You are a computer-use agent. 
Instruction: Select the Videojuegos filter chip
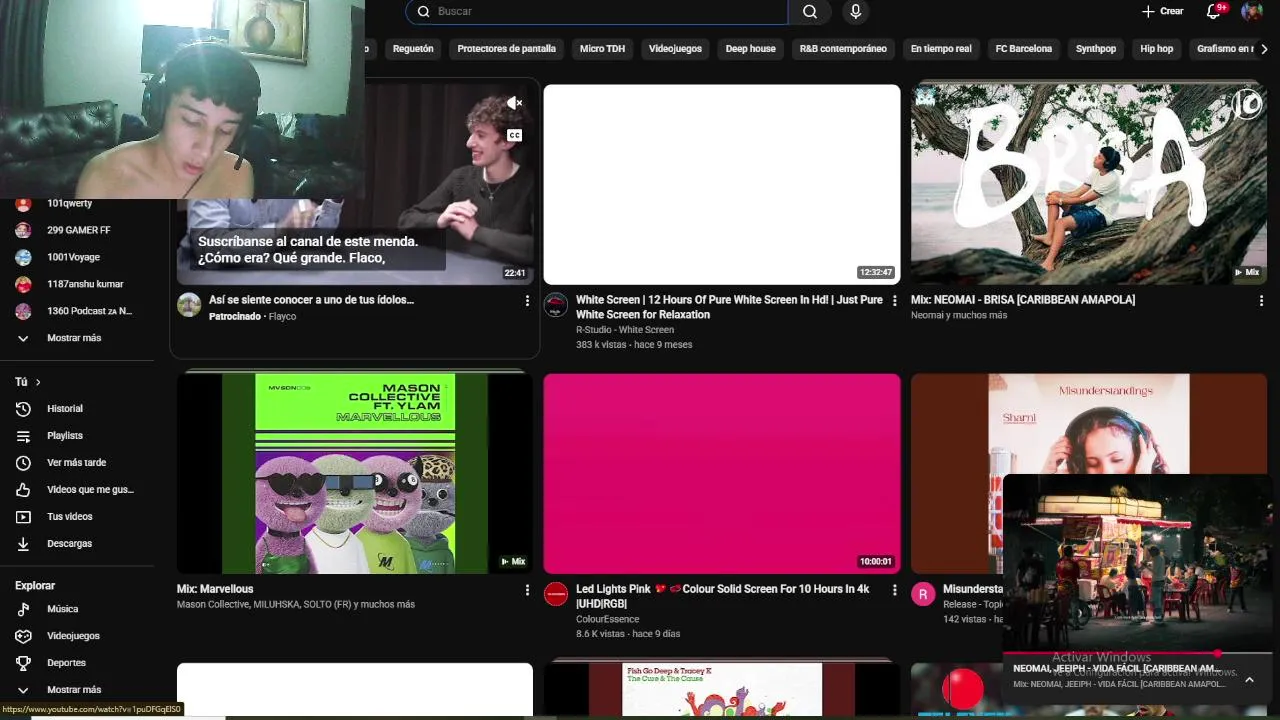[675, 49]
